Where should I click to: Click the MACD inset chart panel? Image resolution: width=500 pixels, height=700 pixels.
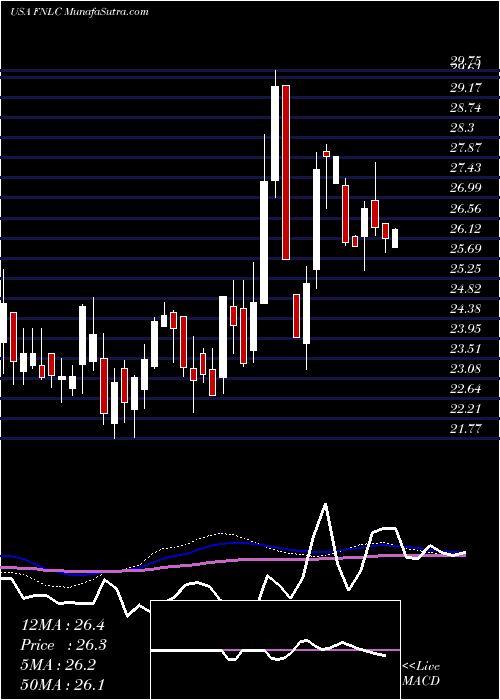pyautogui.click(x=276, y=650)
